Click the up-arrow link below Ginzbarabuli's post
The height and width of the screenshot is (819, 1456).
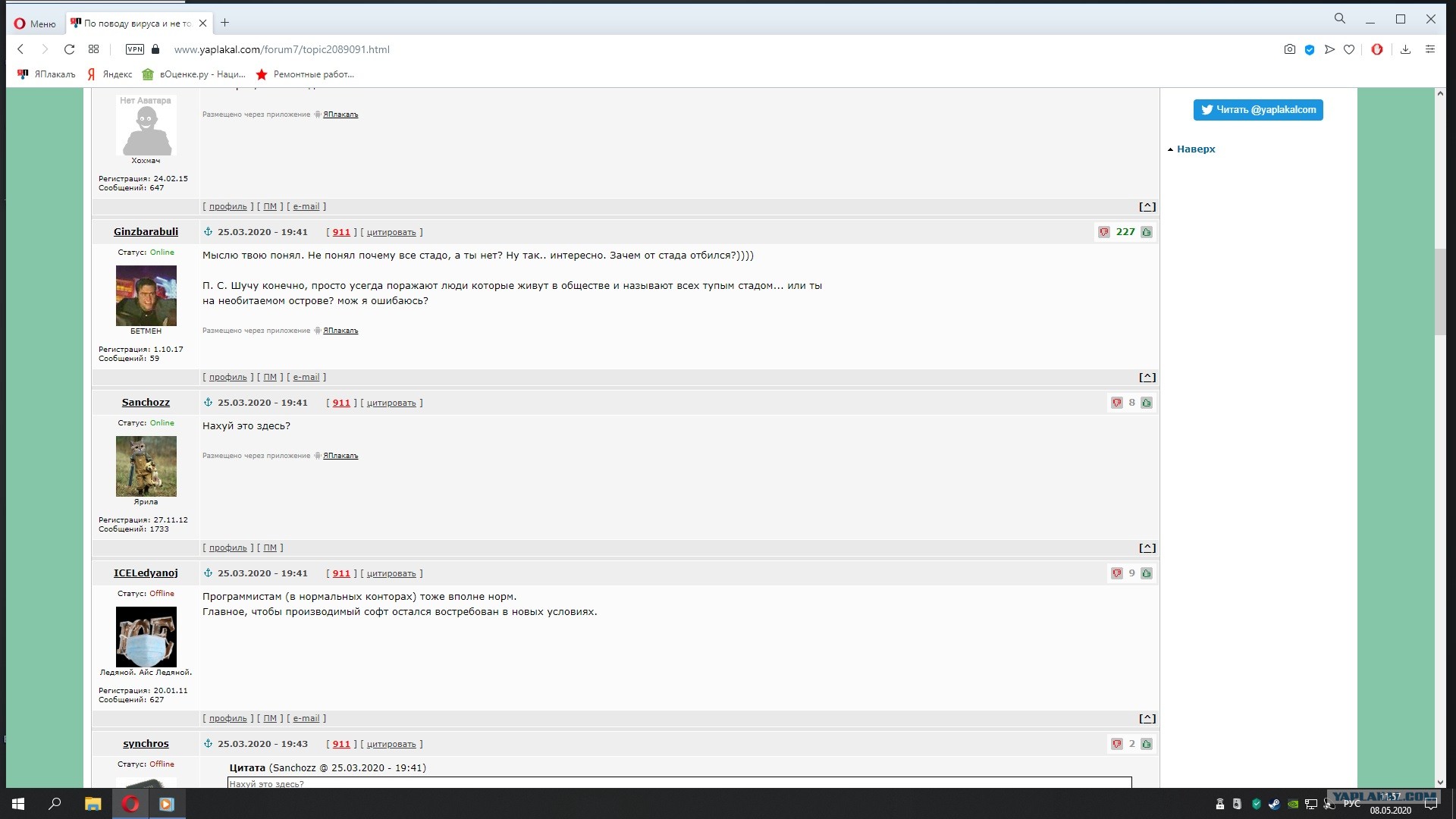pos(1147,377)
